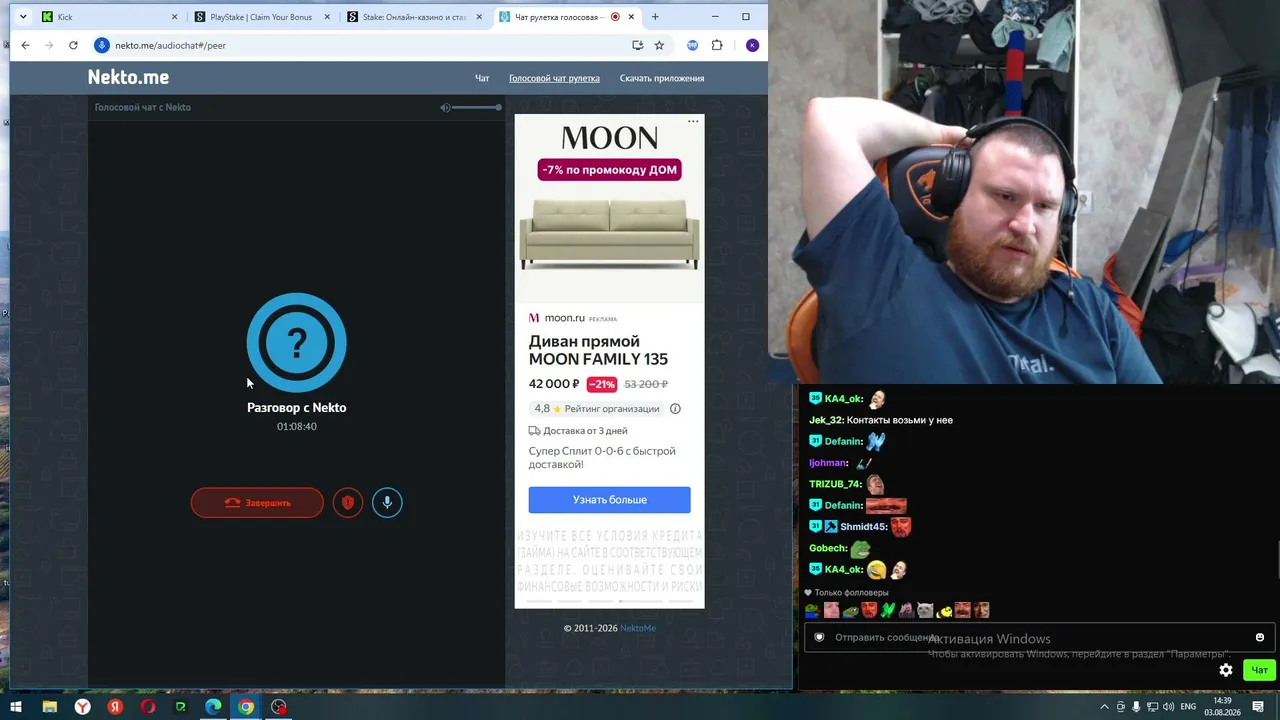Open the Chrome profile avatar

[x=752, y=45]
